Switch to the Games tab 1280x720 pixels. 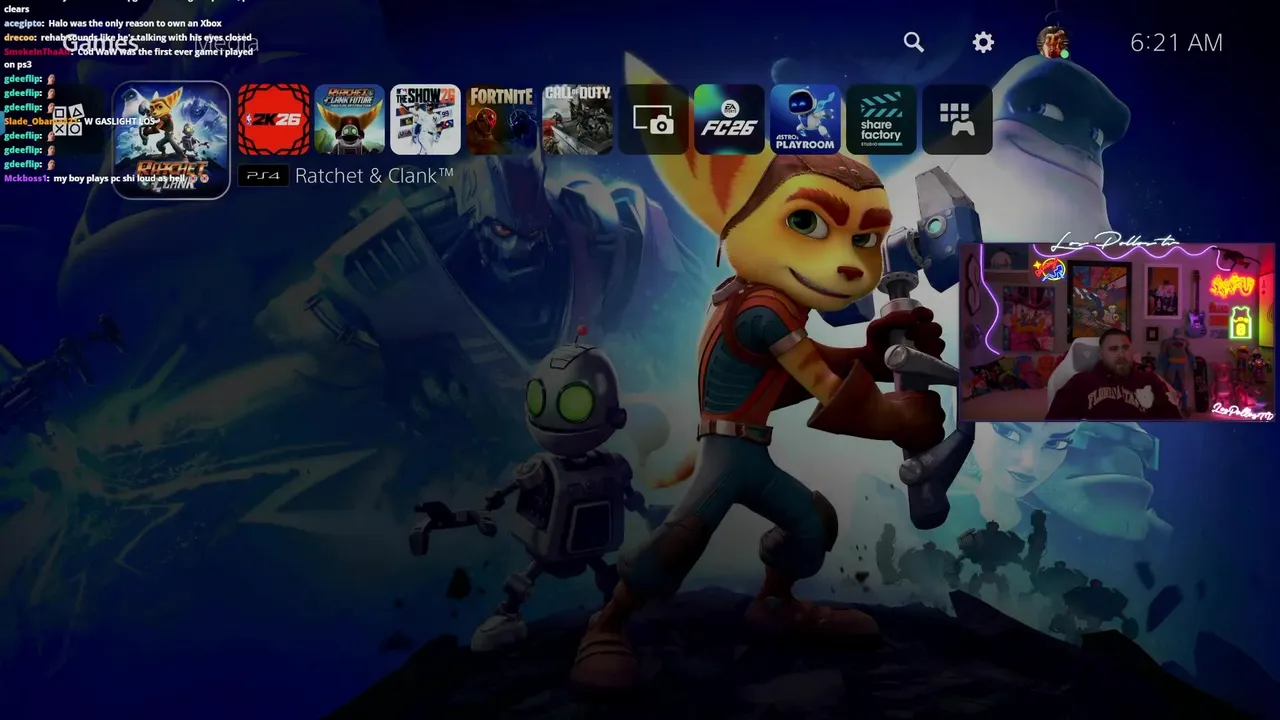point(102,44)
